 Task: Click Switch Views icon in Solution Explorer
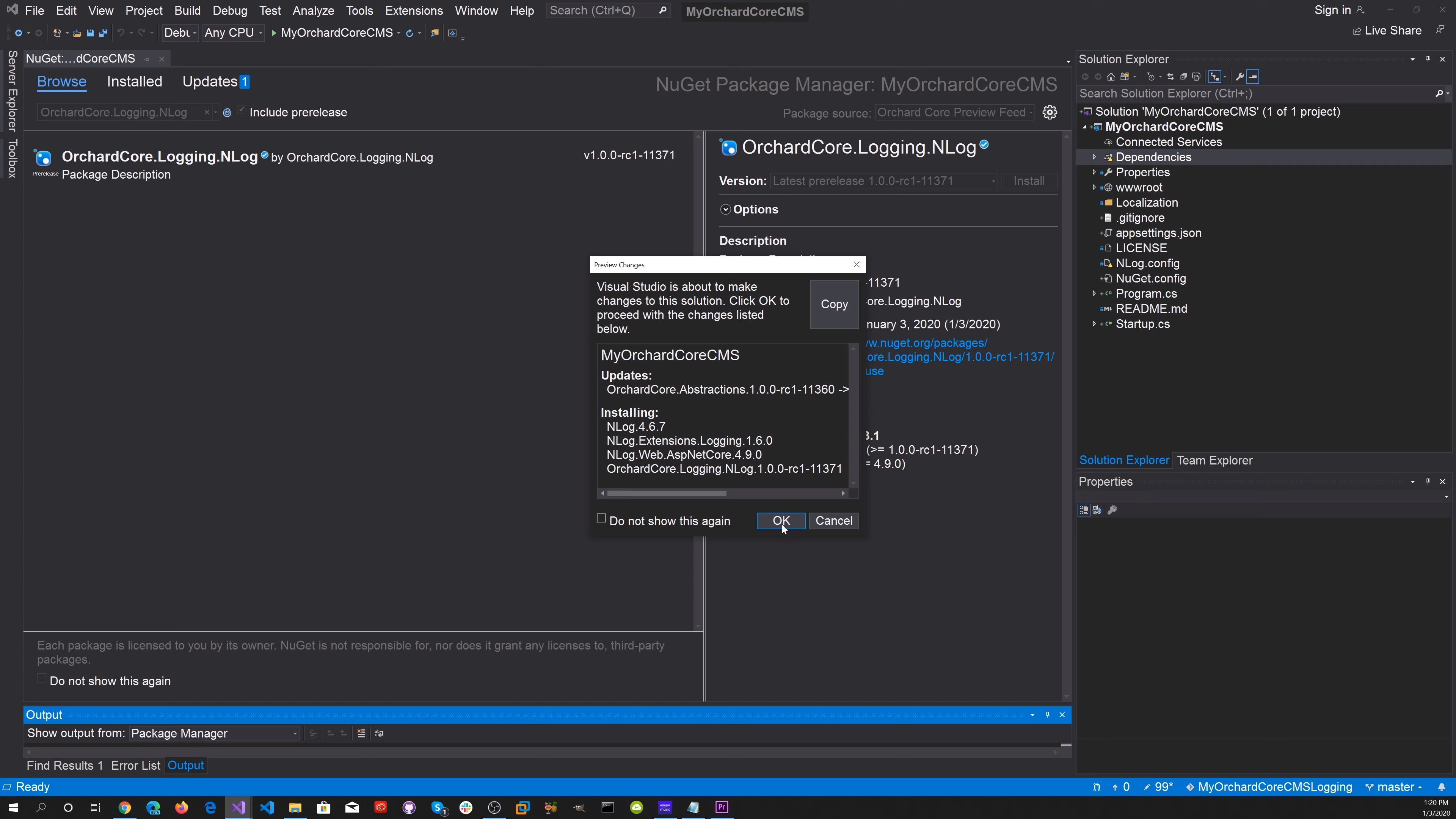pyautogui.click(x=1125, y=77)
